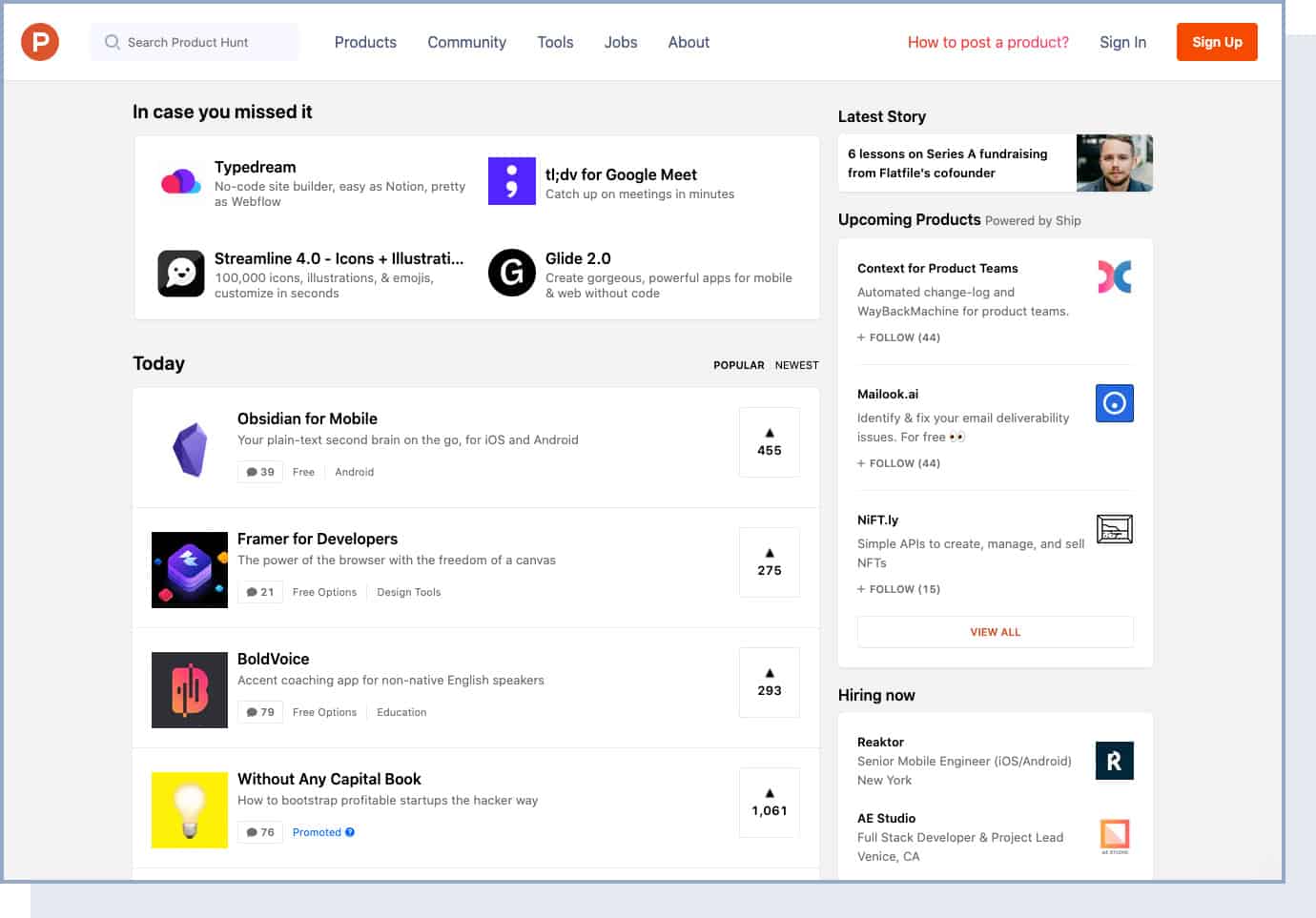1316x918 pixels.
Task: Open the About menu item
Action: click(689, 42)
